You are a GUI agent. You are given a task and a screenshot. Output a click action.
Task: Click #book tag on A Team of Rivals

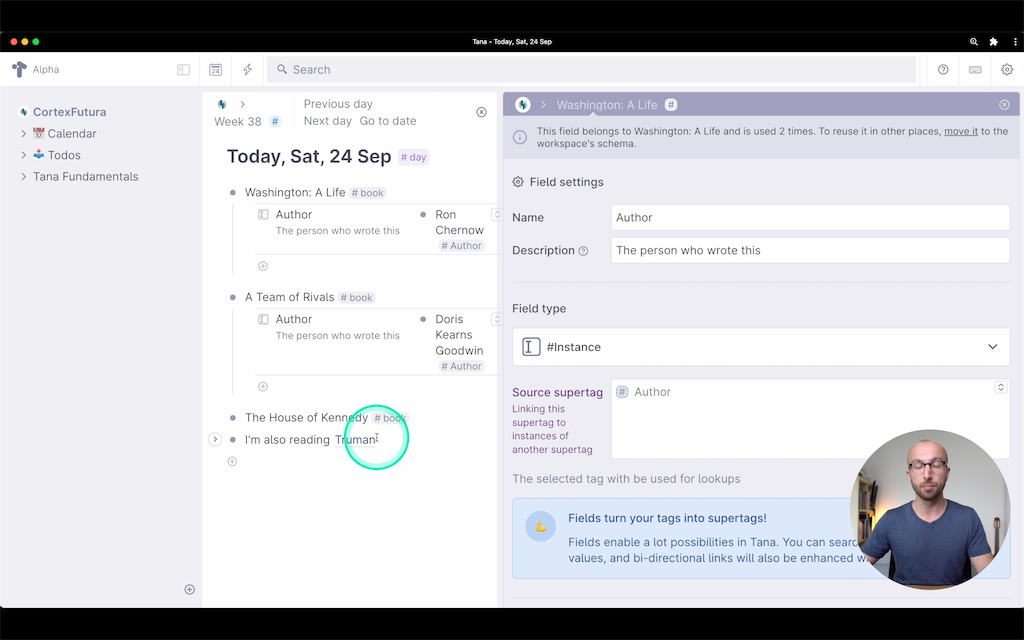357,298
